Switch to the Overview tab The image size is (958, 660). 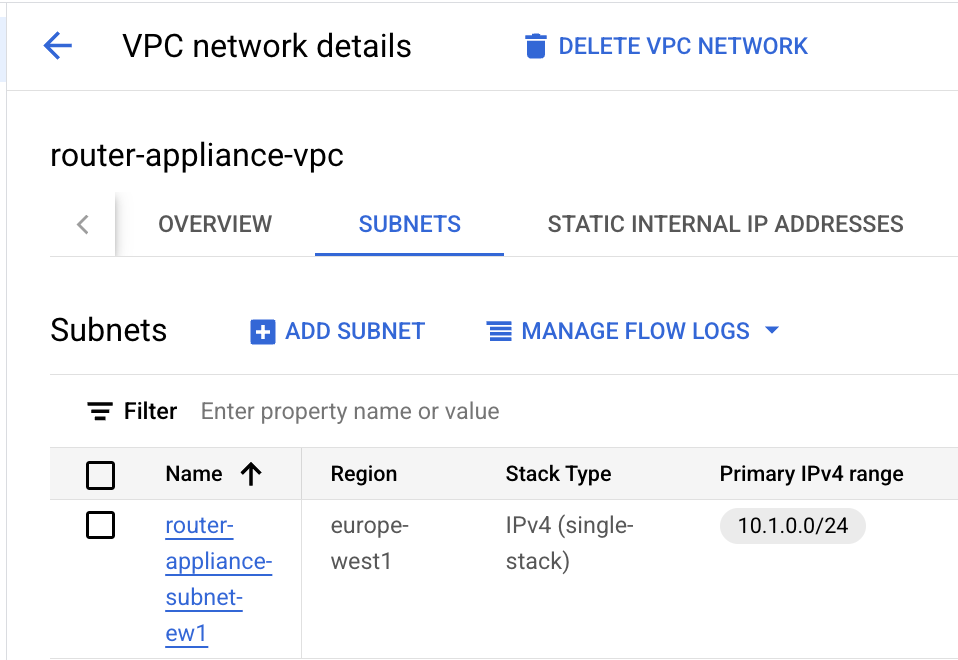click(215, 224)
